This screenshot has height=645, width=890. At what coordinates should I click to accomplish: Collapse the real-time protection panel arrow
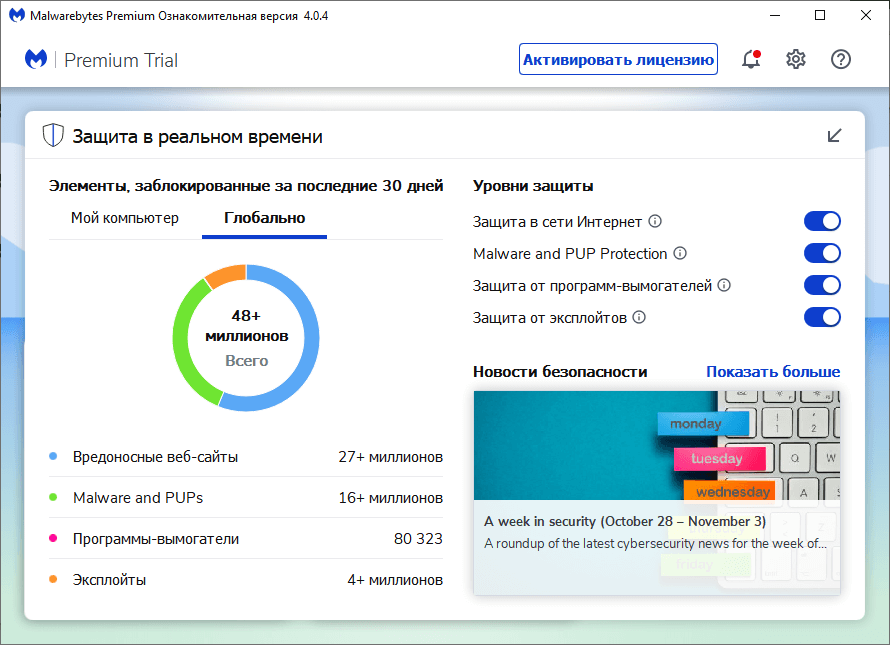[834, 136]
